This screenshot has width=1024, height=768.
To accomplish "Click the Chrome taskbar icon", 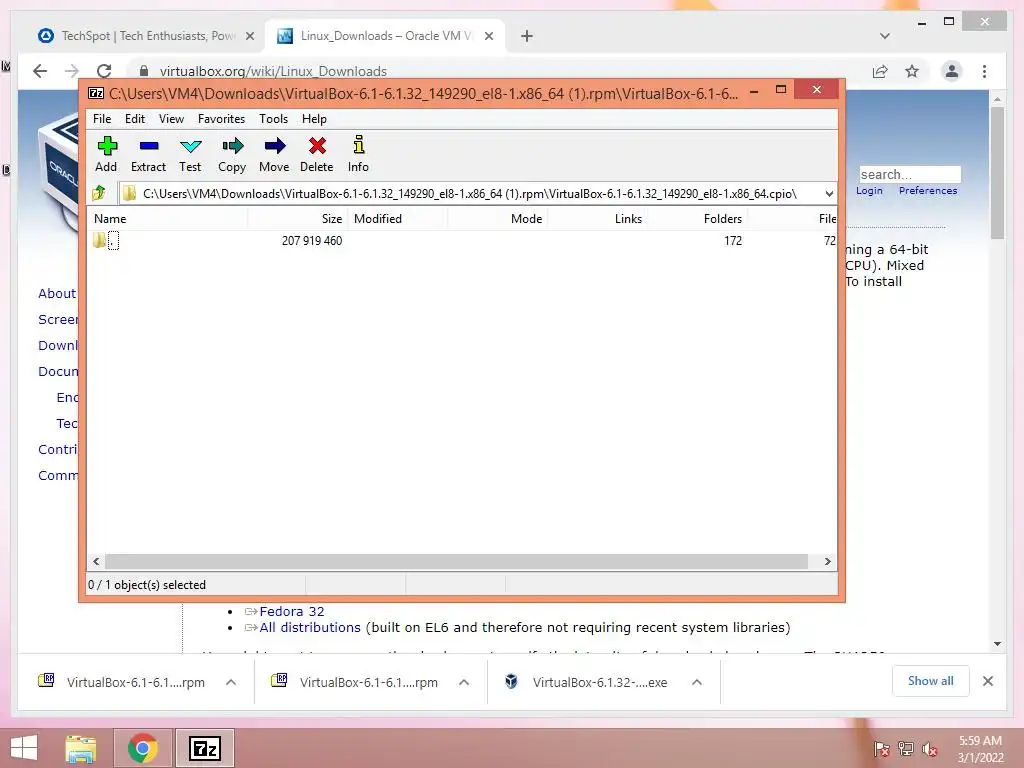I will (x=142, y=748).
